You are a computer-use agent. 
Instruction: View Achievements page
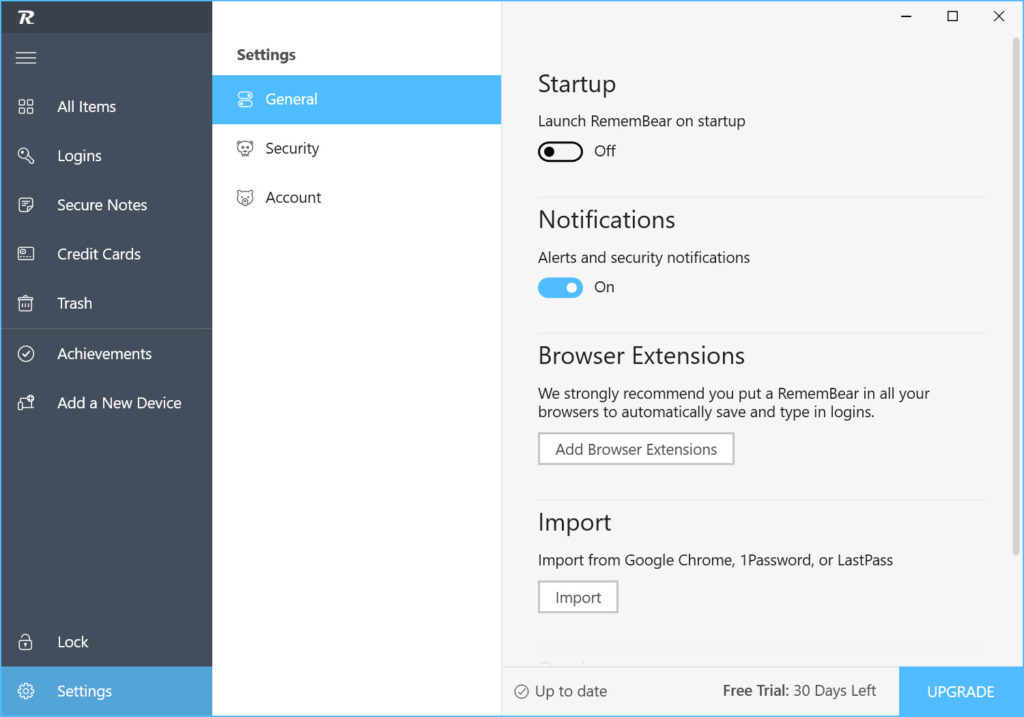tap(106, 354)
